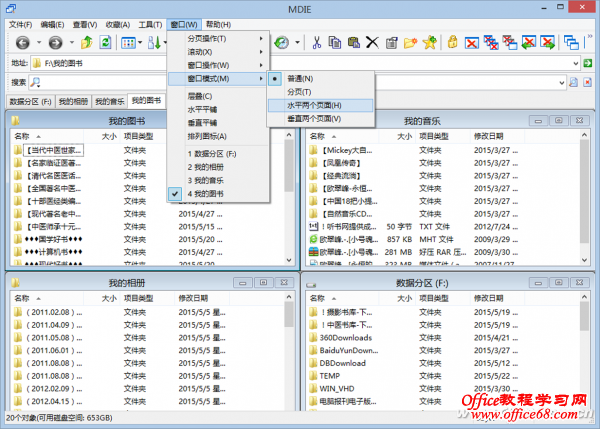Click the Close tabs to right icon
This screenshot has height=429, width=600.
point(548,42)
